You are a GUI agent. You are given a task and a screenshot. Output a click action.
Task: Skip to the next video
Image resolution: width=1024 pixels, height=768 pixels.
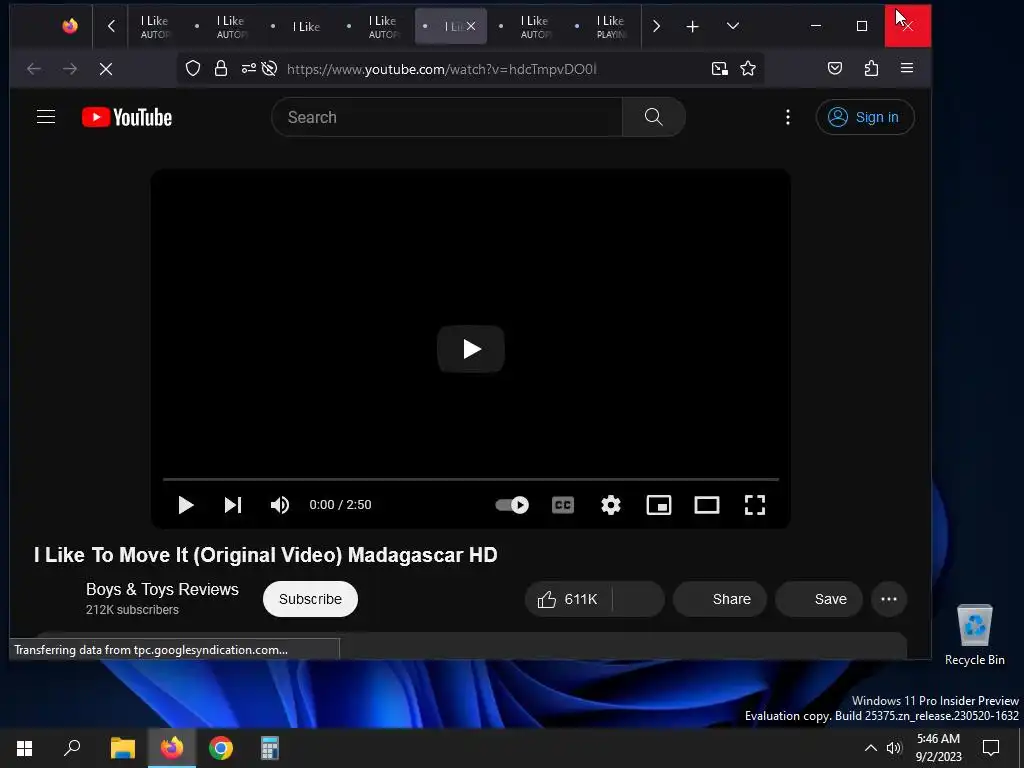click(233, 505)
